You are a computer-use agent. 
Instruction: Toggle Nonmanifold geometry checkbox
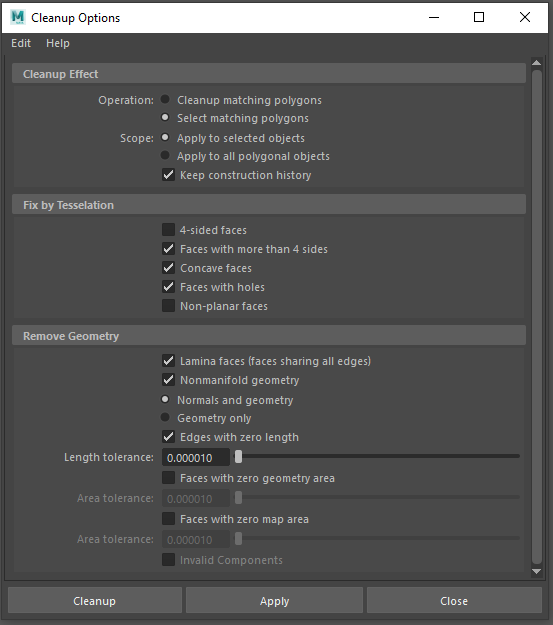(x=168, y=379)
